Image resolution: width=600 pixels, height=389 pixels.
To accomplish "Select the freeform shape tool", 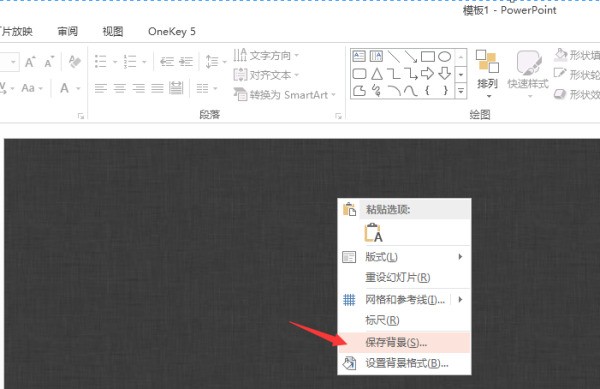I will coord(359,91).
